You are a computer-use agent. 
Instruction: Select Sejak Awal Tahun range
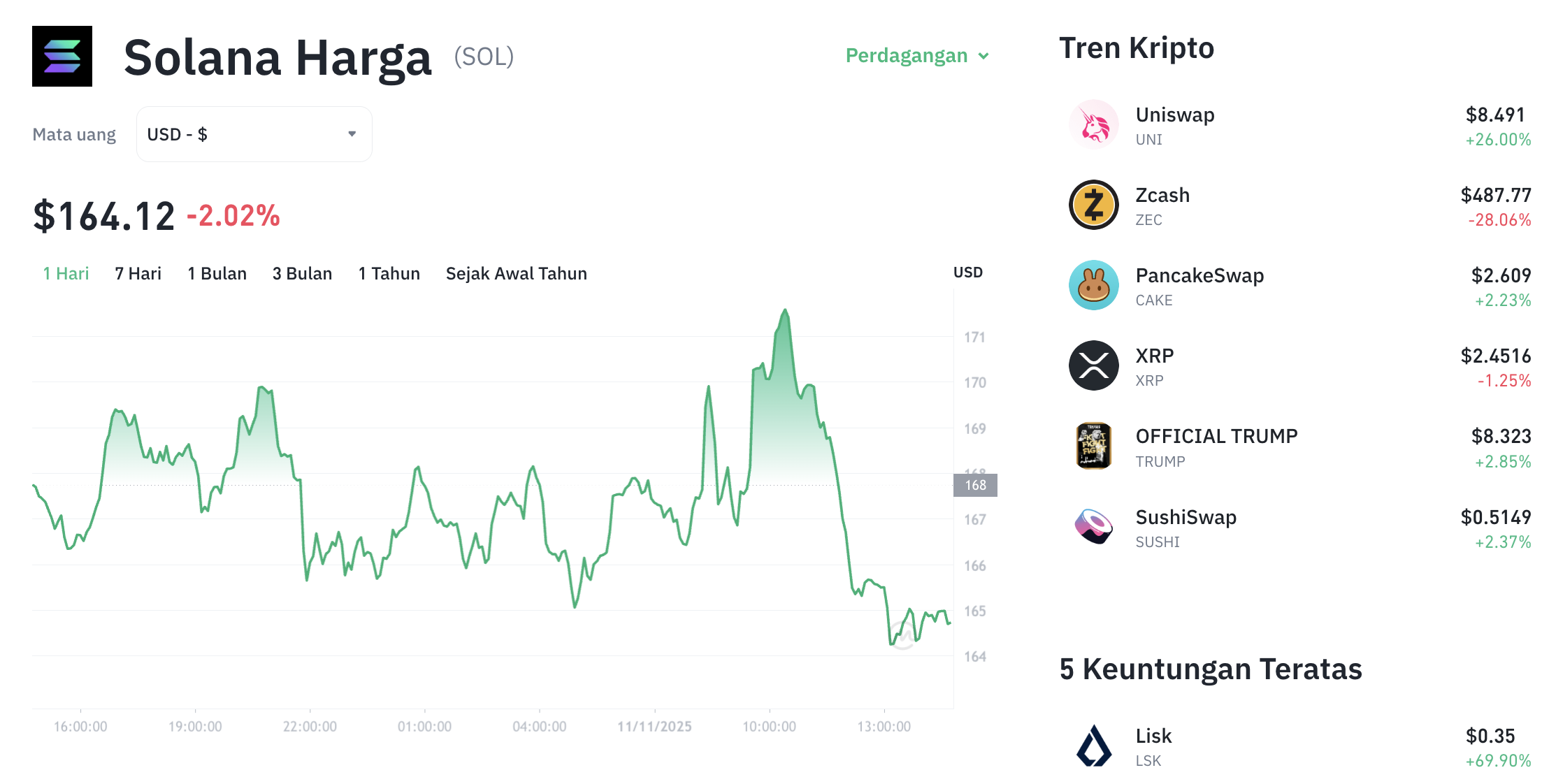516,273
